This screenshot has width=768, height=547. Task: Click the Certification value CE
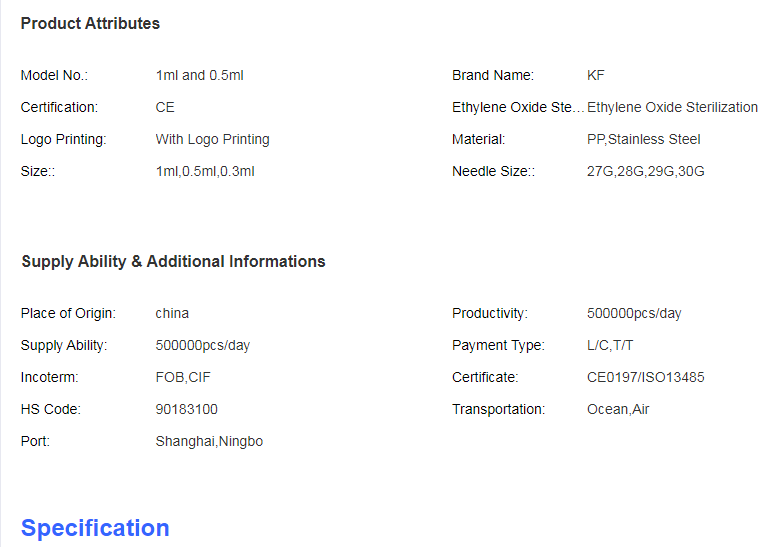[165, 107]
